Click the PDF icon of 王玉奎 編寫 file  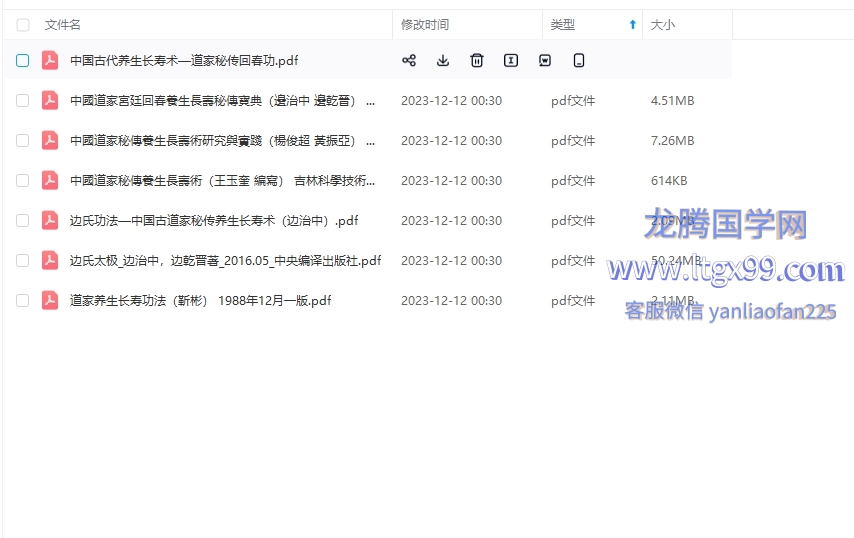pyautogui.click(x=50, y=181)
